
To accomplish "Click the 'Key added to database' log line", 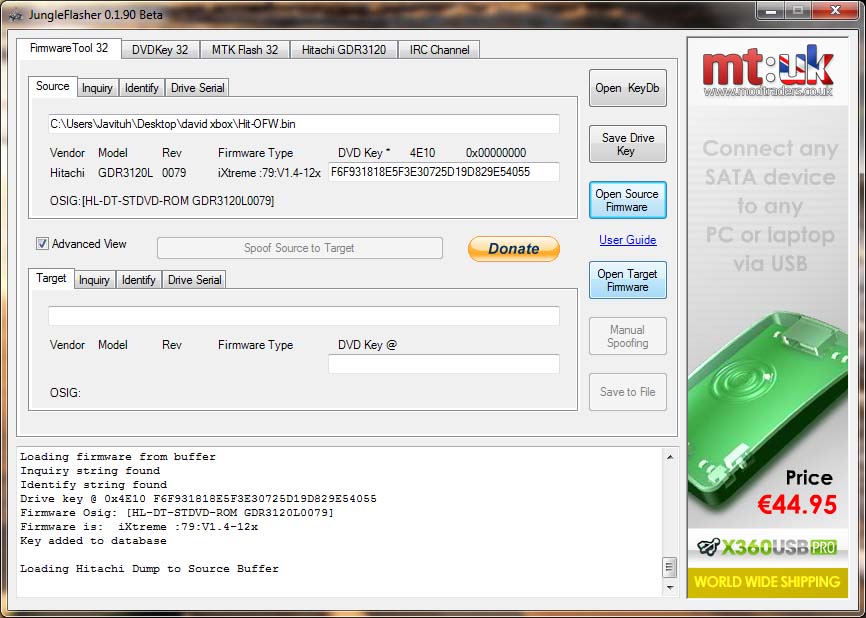I will coord(93,541).
